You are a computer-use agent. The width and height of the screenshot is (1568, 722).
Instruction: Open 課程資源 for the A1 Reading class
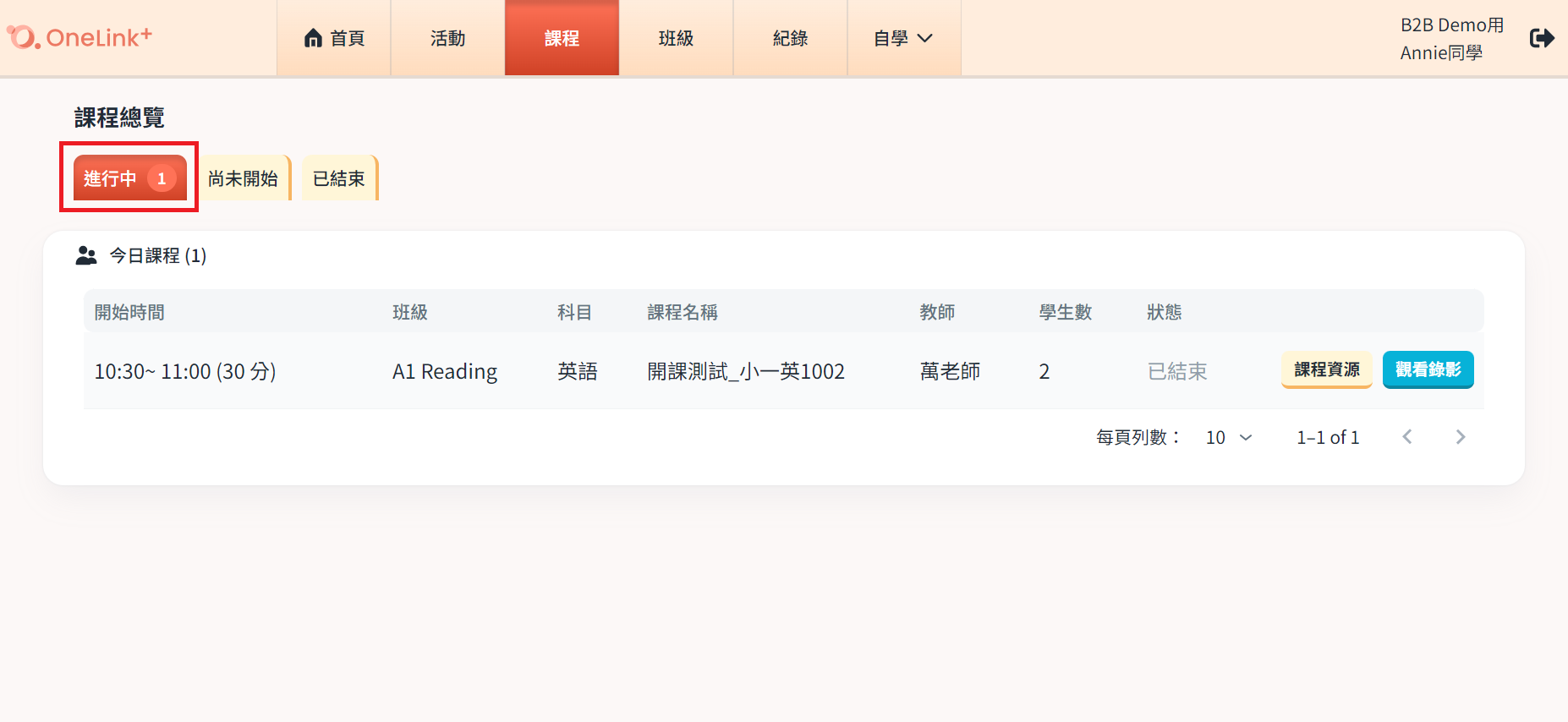[1327, 369]
